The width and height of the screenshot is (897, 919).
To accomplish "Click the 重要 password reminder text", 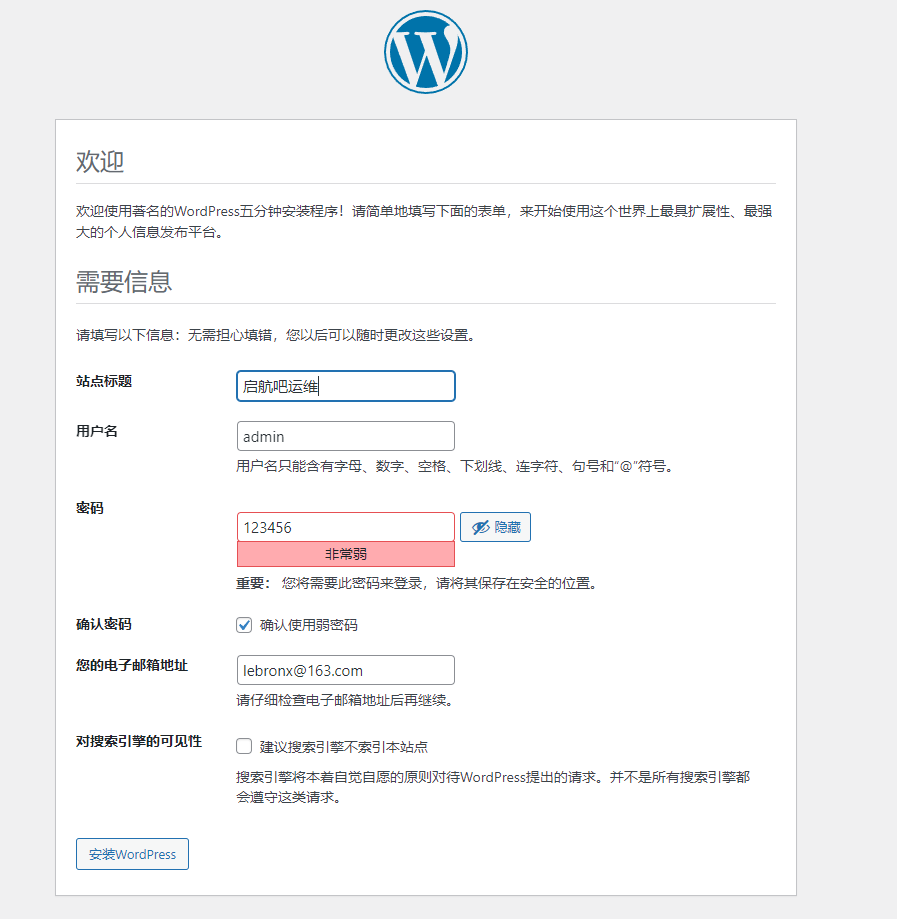I will pyautogui.click(x=418, y=584).
